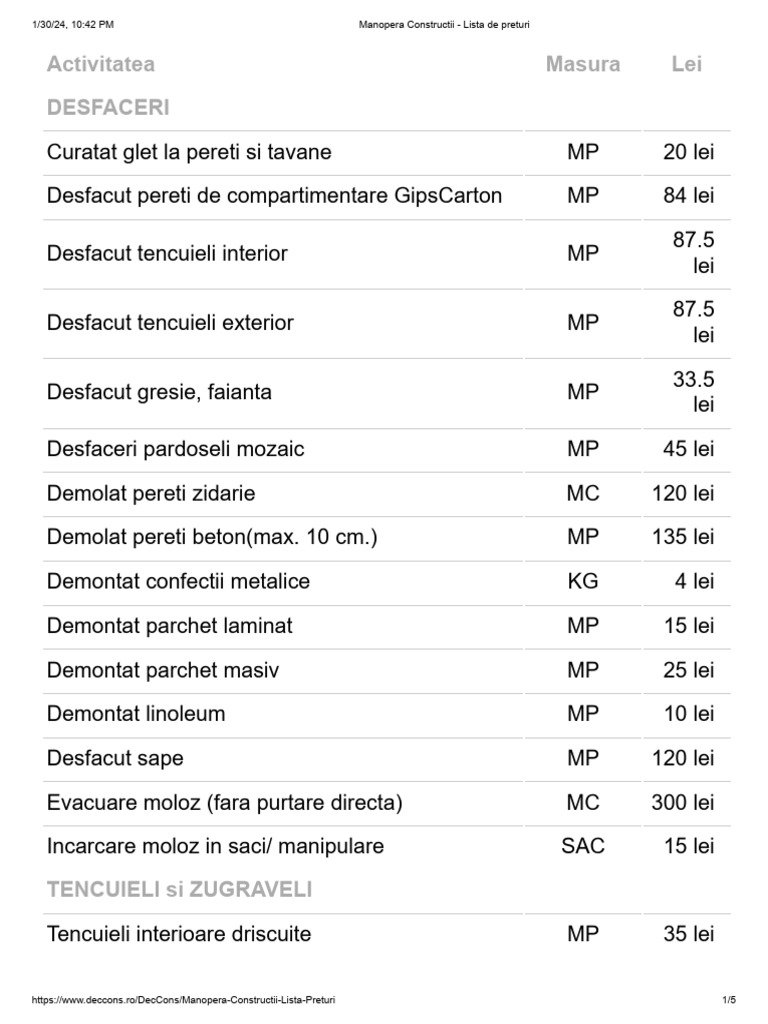The width and height of the screenshot is (768, 1024).
Task: Click the 'Tencuieli interioare driscuite' entry
Action: [x=179, y=934]
